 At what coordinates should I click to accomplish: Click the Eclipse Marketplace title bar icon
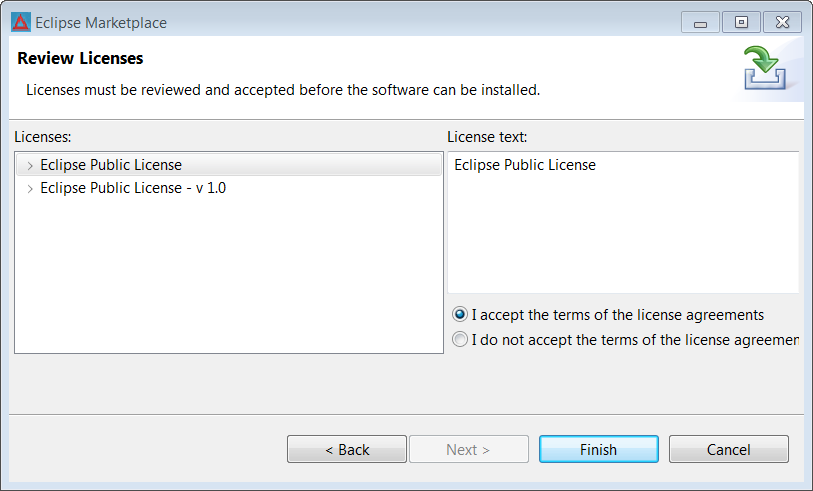[x=21, y=22]
